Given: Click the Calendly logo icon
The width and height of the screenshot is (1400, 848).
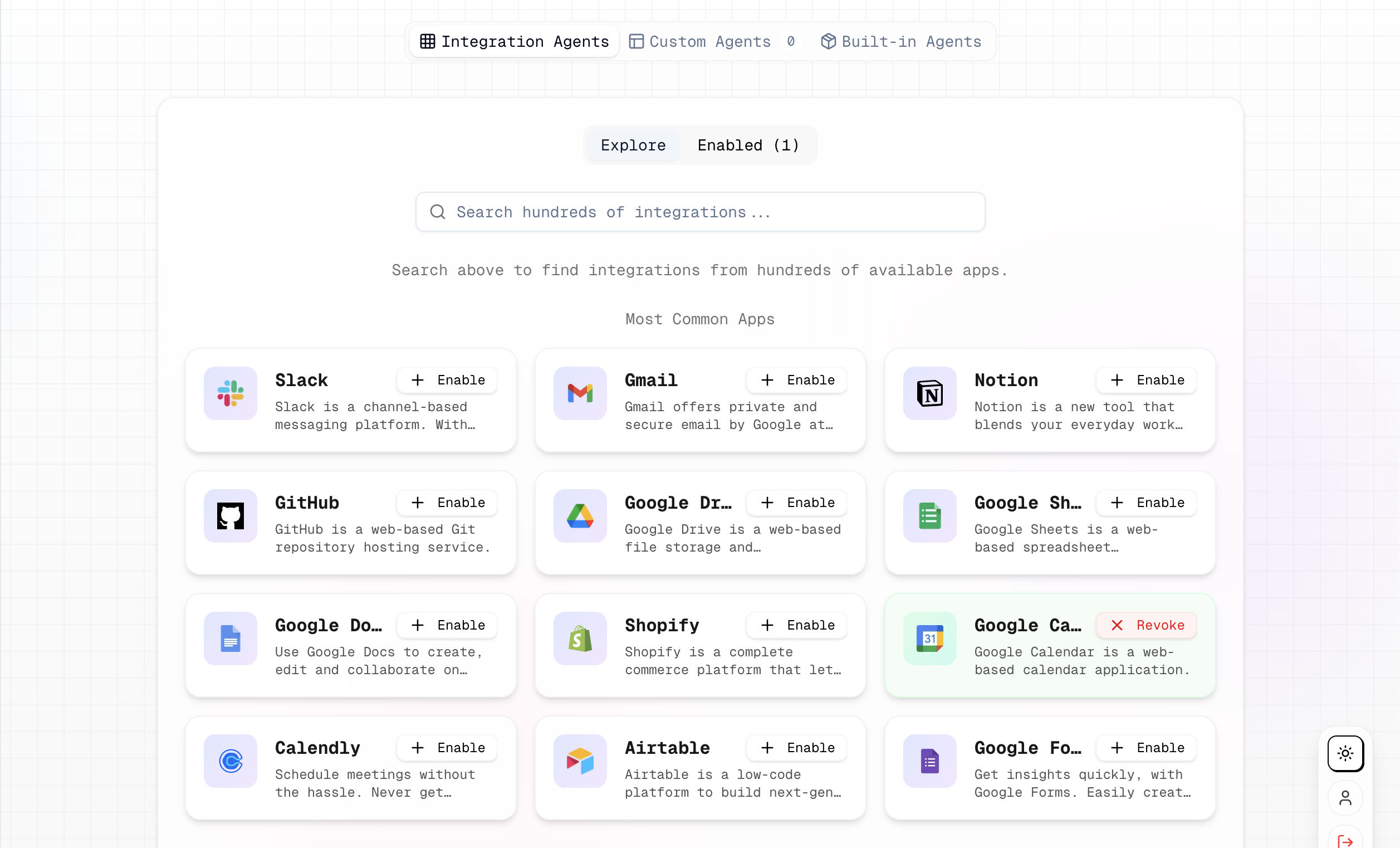Looking at the screenshot, I should point(230,761).
